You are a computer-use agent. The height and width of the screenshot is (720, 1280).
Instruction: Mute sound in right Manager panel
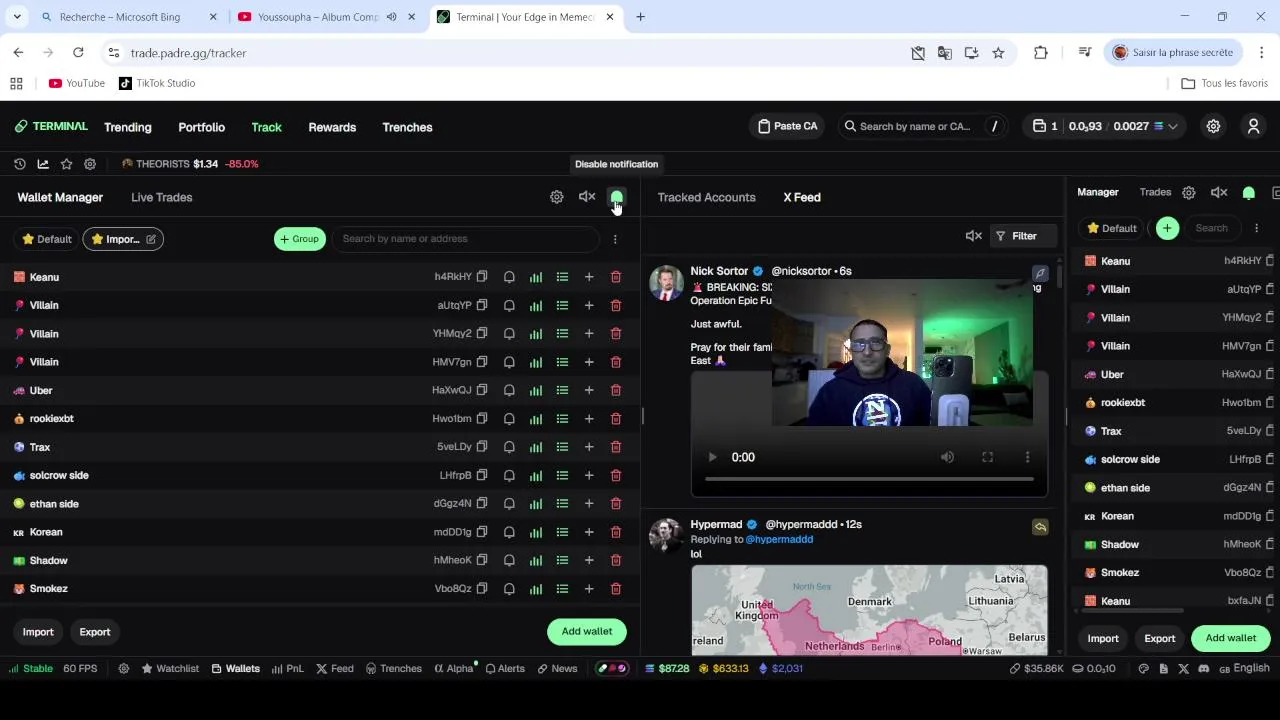[x=1219, y=192]
